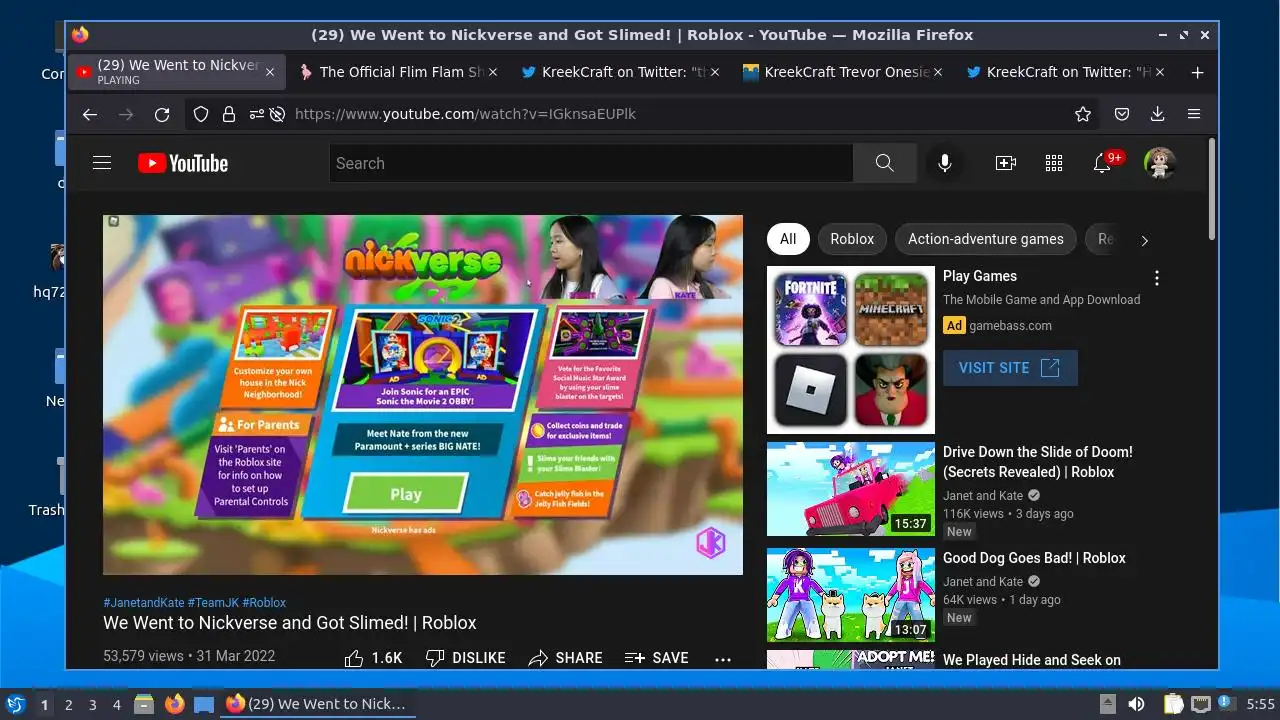Screen dimensions: 1280x720
Task: Go back with Firefox back arrow
Action: click(90, 114)
